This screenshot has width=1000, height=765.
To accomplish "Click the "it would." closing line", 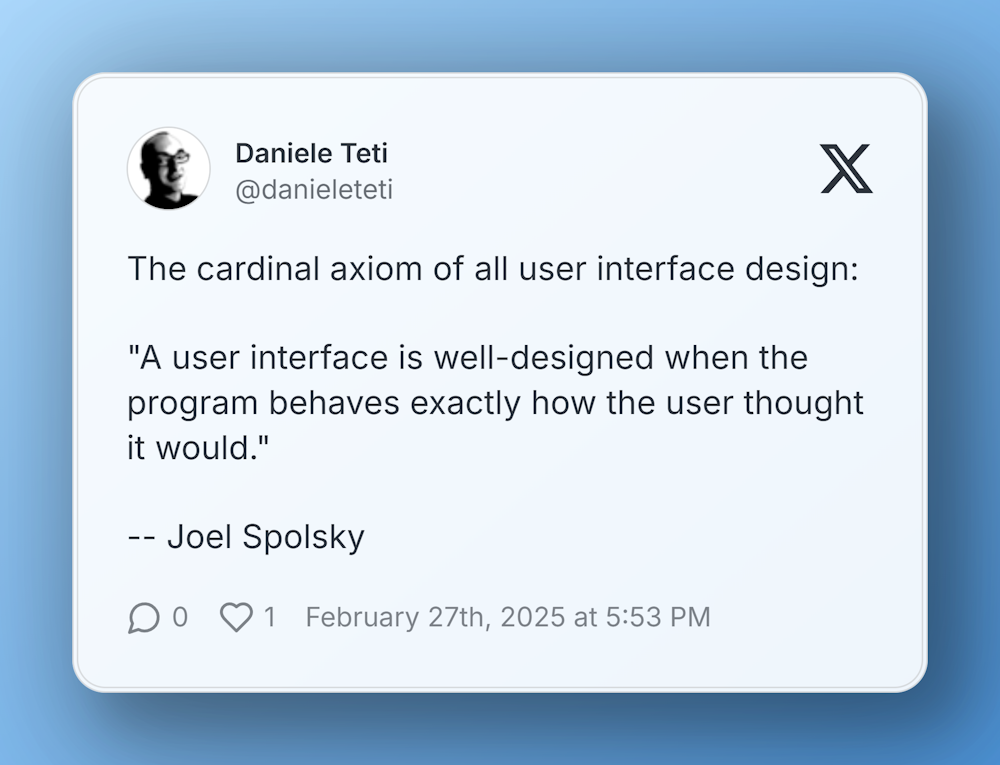I will [198, 448].
